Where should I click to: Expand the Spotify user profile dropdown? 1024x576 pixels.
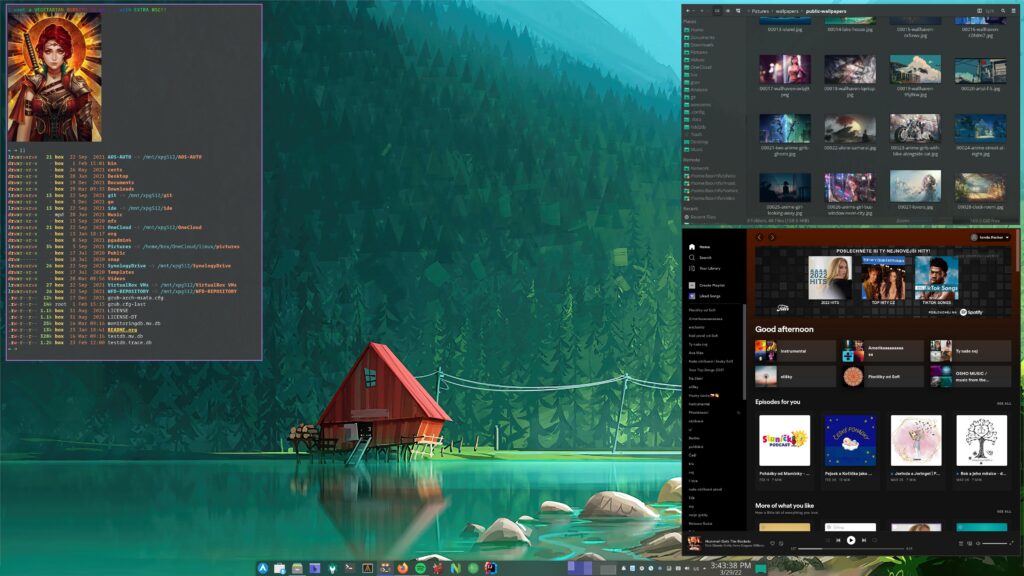pyautogui.click(x=989, y=237)
